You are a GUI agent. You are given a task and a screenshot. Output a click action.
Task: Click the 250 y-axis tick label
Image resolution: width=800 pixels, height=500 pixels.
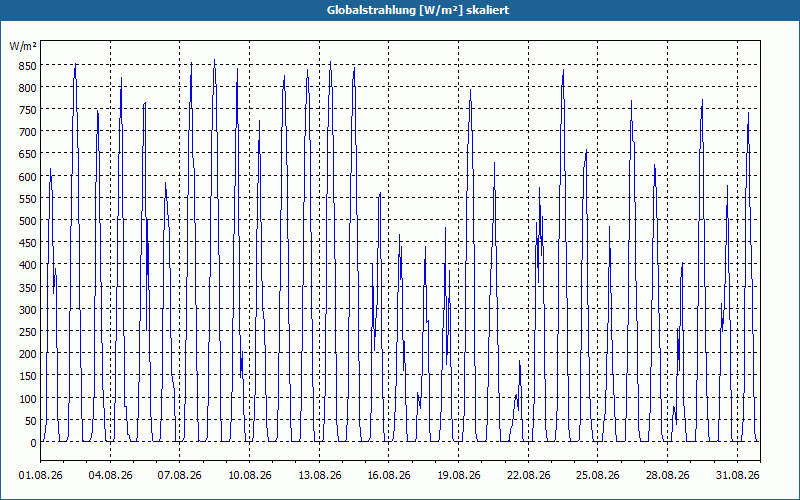[x=27, y=332]
